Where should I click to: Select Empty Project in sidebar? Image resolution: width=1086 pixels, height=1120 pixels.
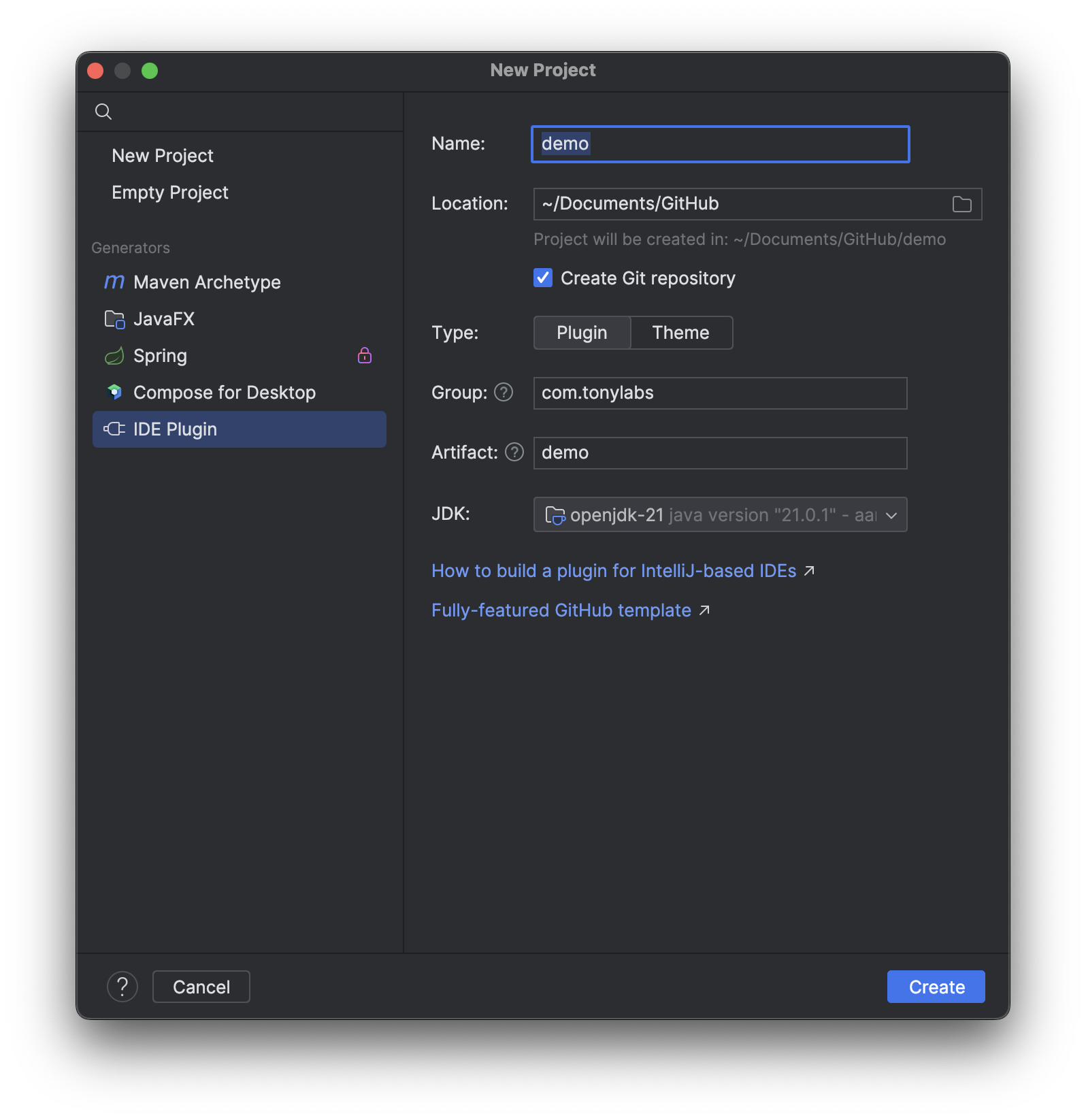(x=170, y=193)
